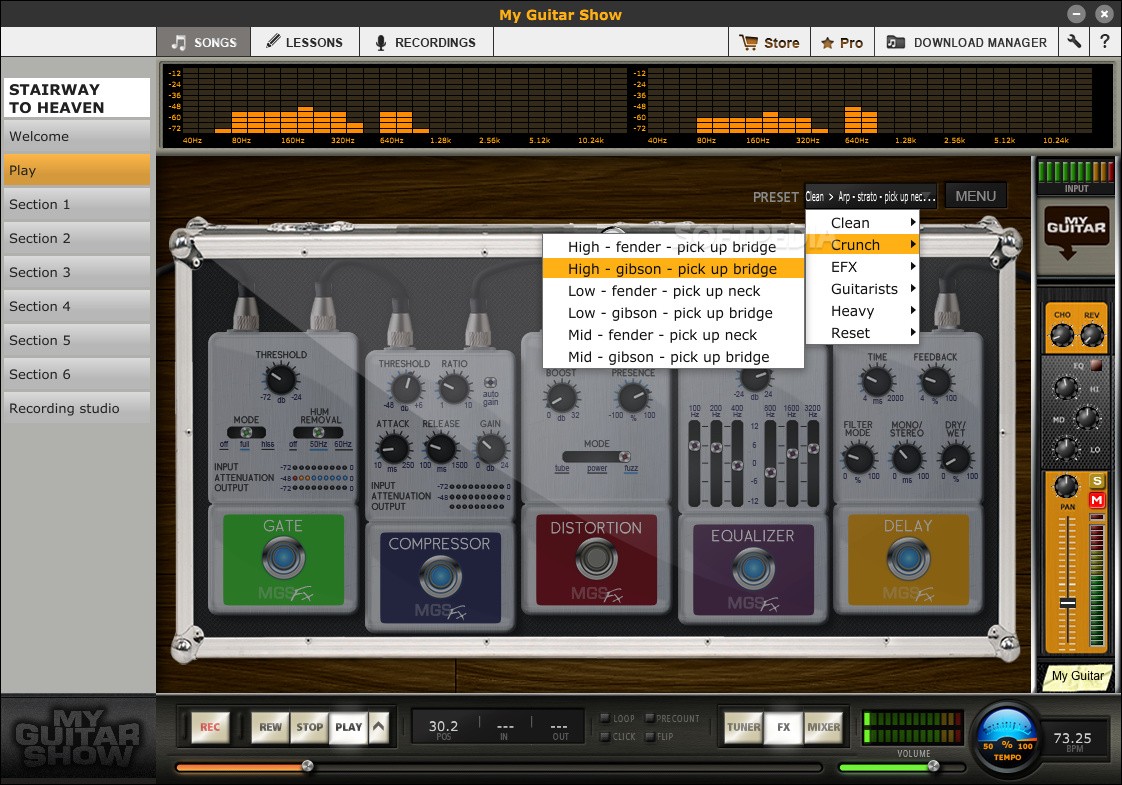Viewport: 1122px width, 785px height.
Task: Click the PAN knob in mixer strip
Action: pos(1066,486)
